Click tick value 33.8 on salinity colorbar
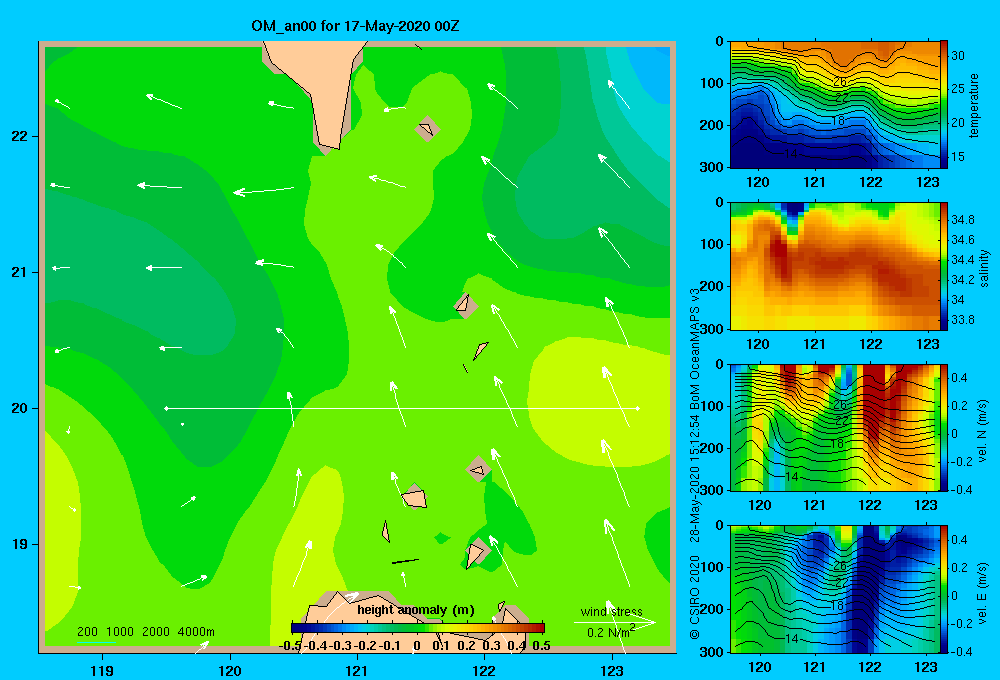This screenshot has width=1000, height=680. click(x=963, y=320)
